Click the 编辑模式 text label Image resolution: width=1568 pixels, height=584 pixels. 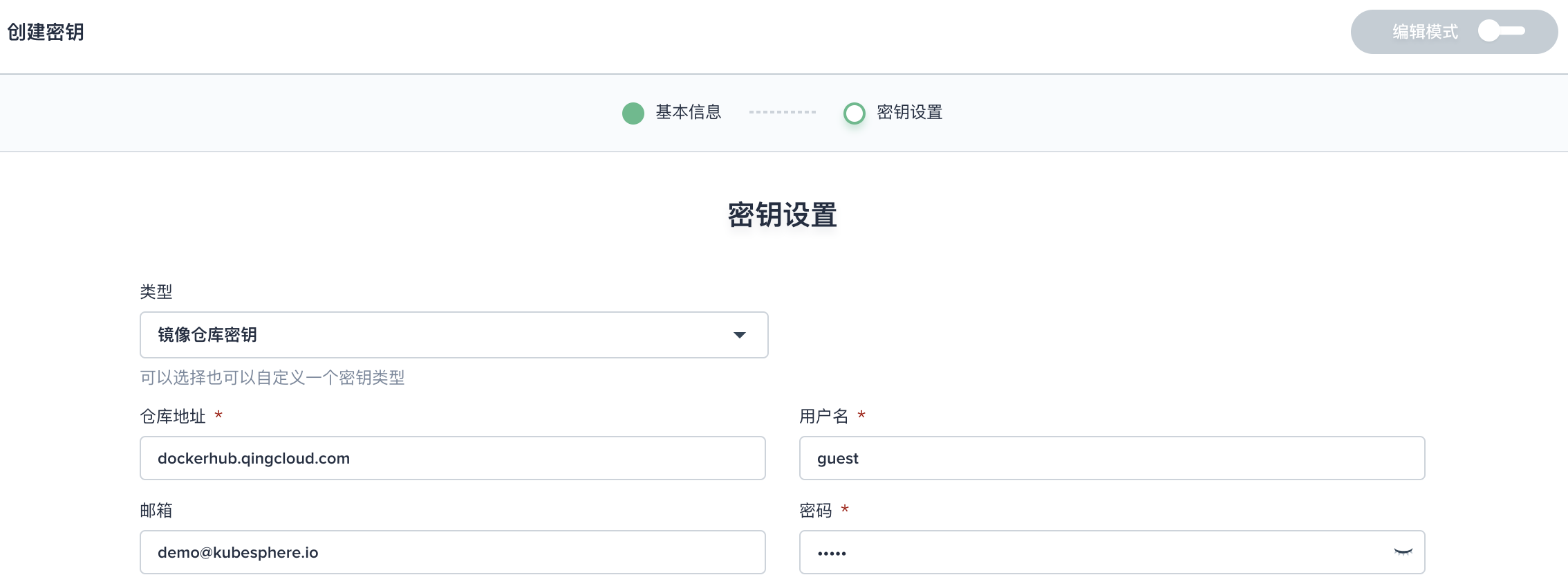click(x=1424, y=32)
